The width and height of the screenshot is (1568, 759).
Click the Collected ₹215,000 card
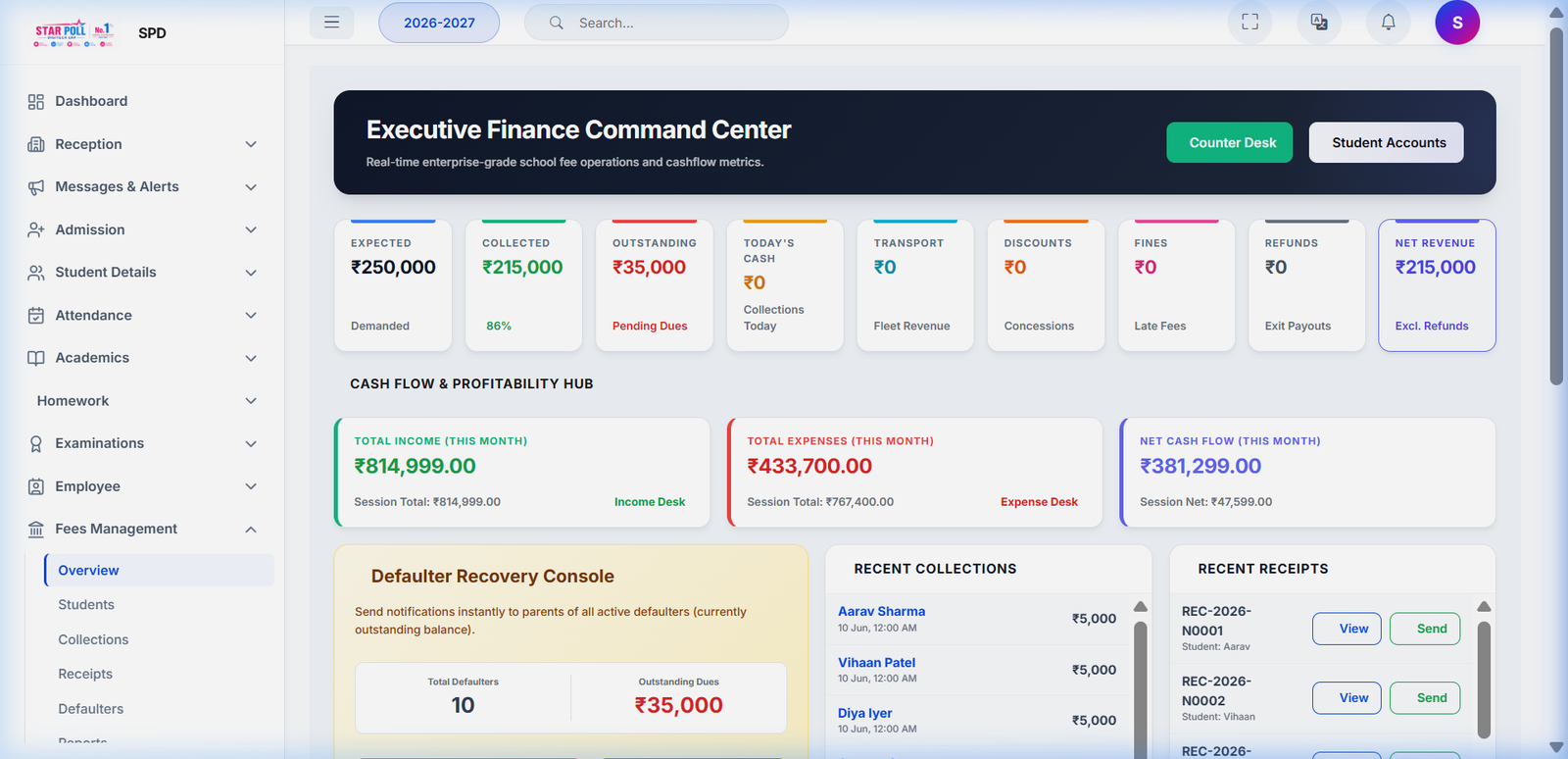pyautogui.click(x=523, y=285)
